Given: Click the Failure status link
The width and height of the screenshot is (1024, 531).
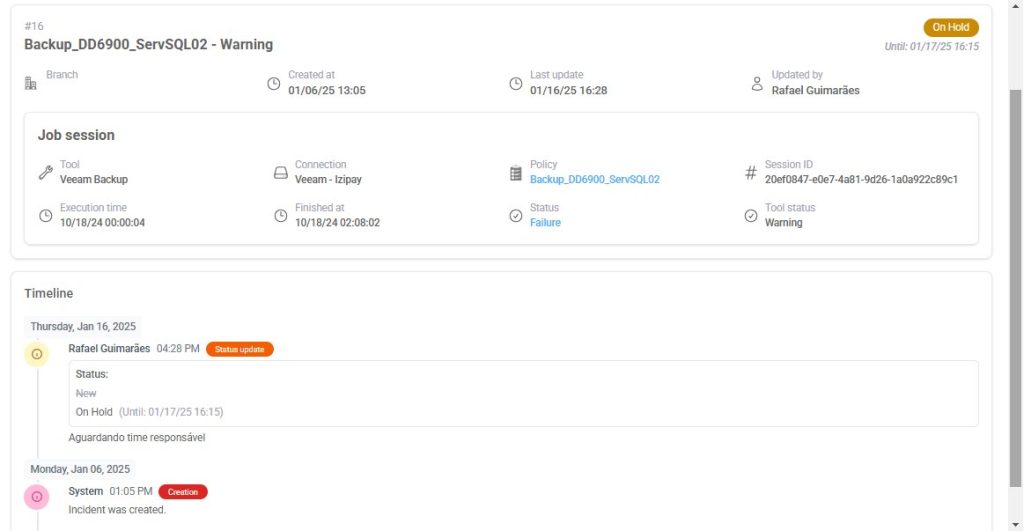Looking at the screenshot, I should coord(545,223).
